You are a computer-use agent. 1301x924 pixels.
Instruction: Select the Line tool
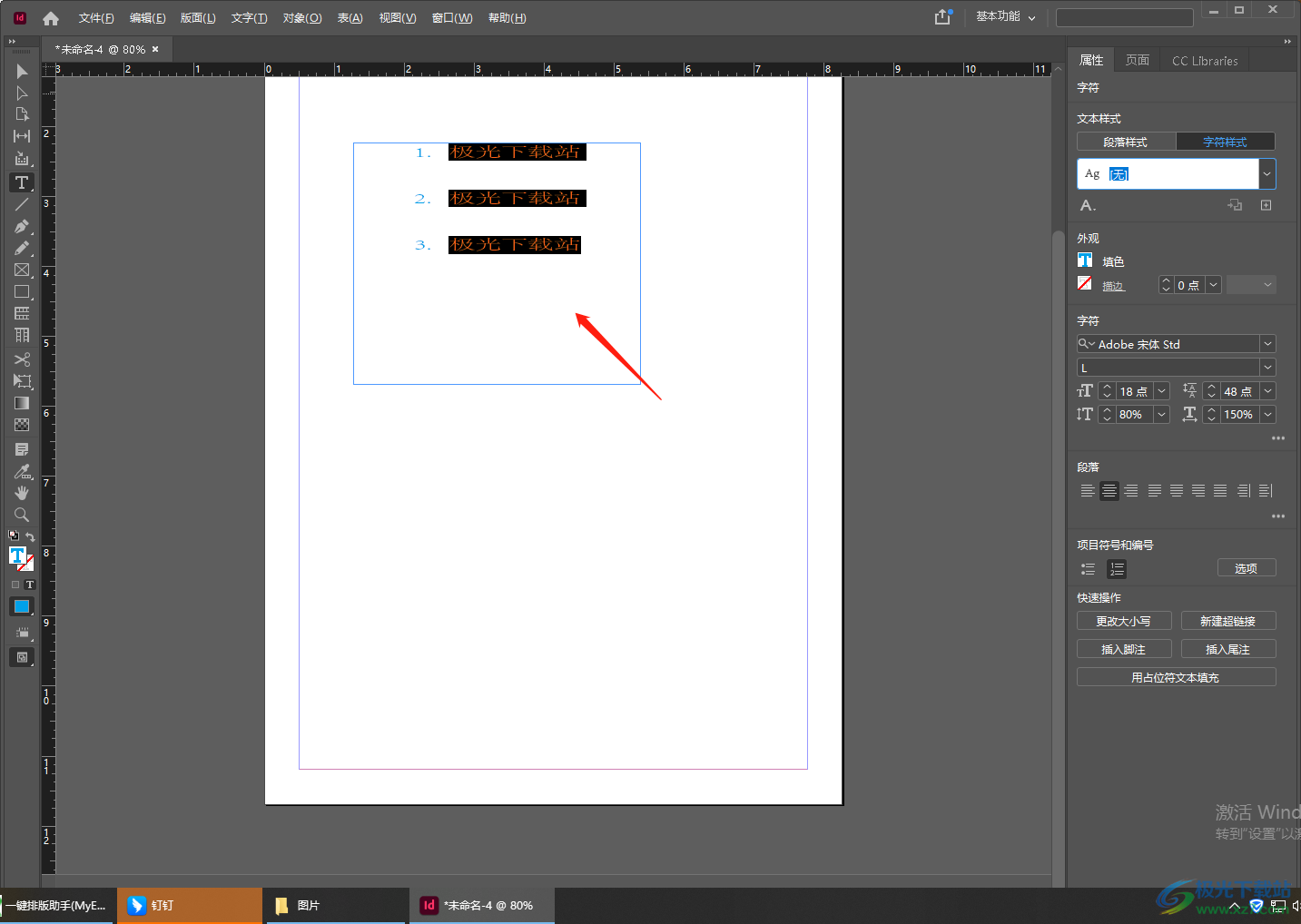pos(22,204)
